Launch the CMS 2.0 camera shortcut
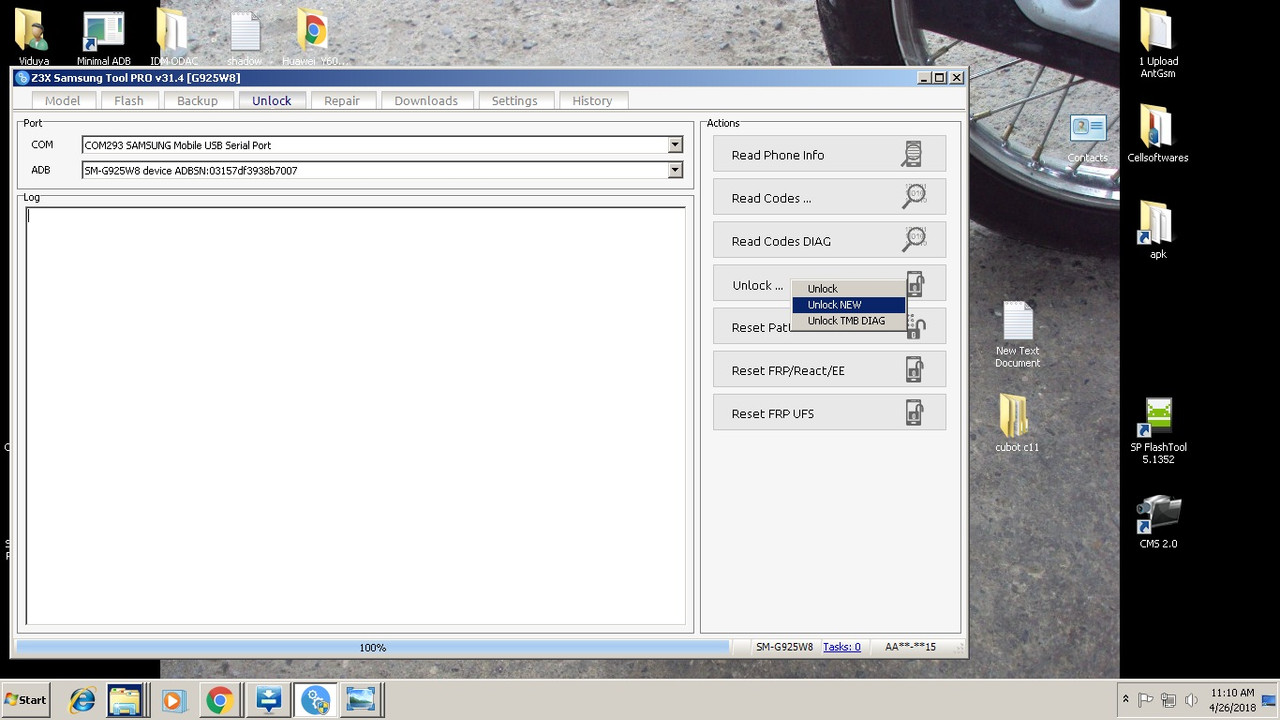The image size is (1280, 720). 1158,521
